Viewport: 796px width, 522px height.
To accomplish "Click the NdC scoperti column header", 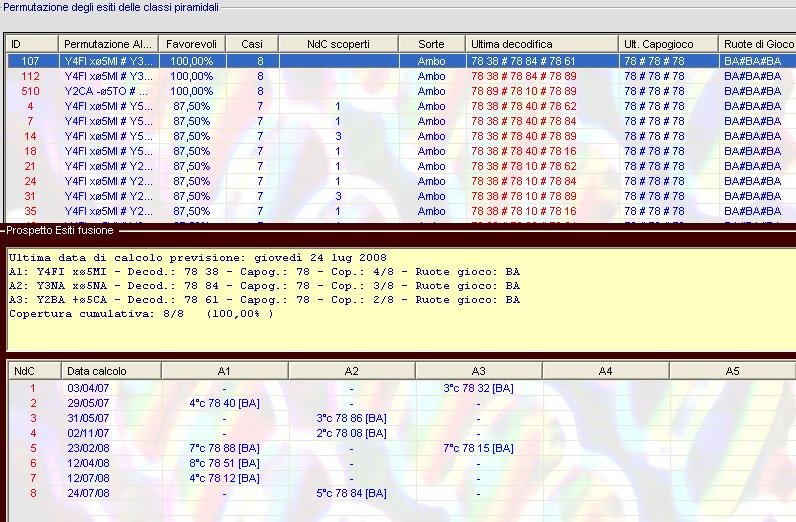I will click(x=339, y=44).
